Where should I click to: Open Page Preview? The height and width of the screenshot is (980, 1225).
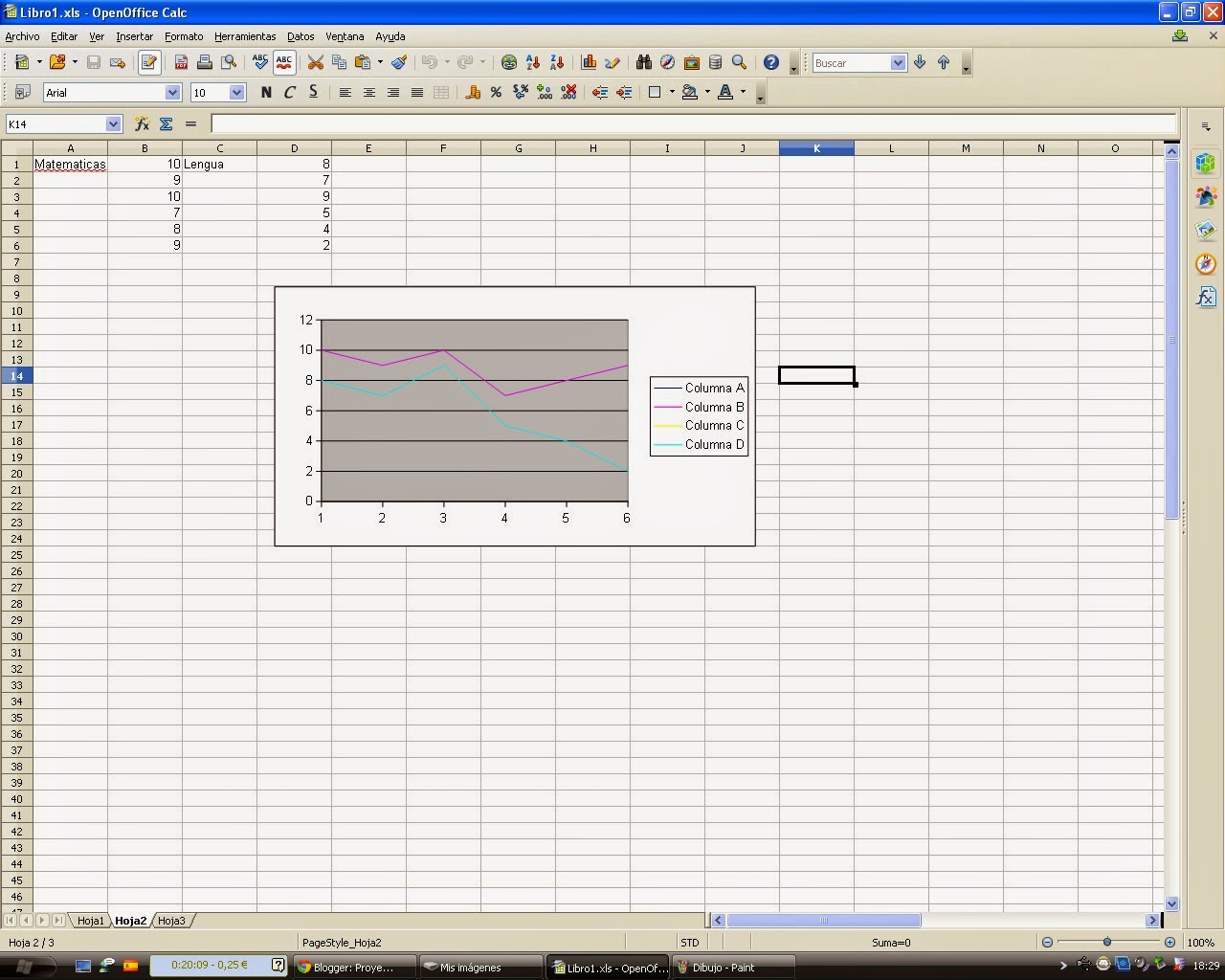pos(229,62)
